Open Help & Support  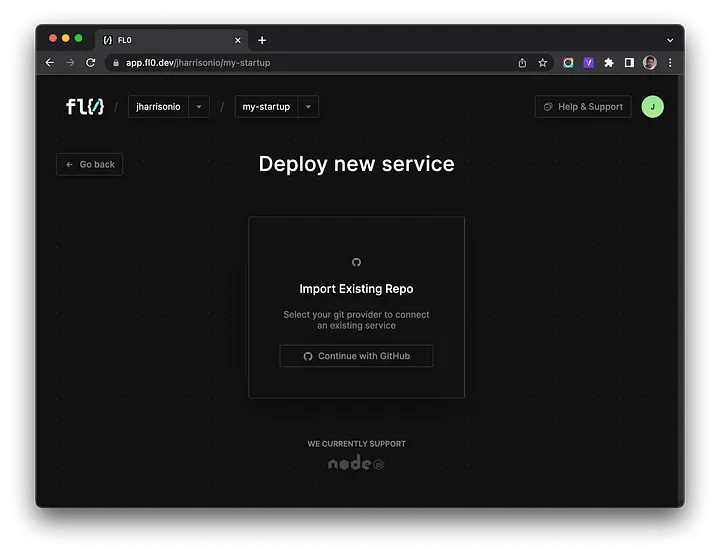click(x=583, y=107)
